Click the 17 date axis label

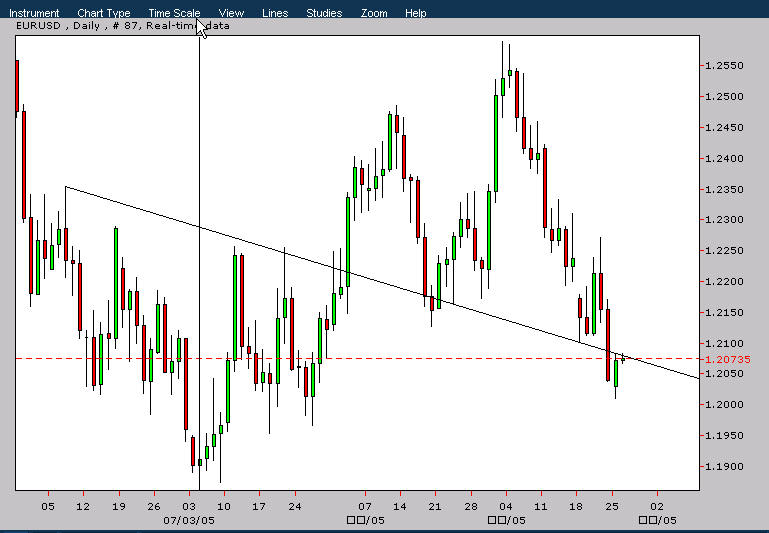[x=259, y=506]
